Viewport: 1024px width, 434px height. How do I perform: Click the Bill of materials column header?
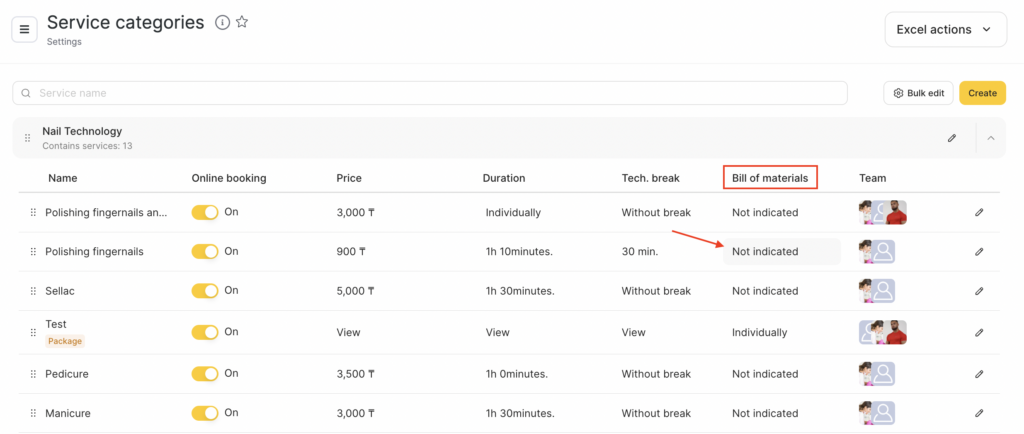(770, 178)
